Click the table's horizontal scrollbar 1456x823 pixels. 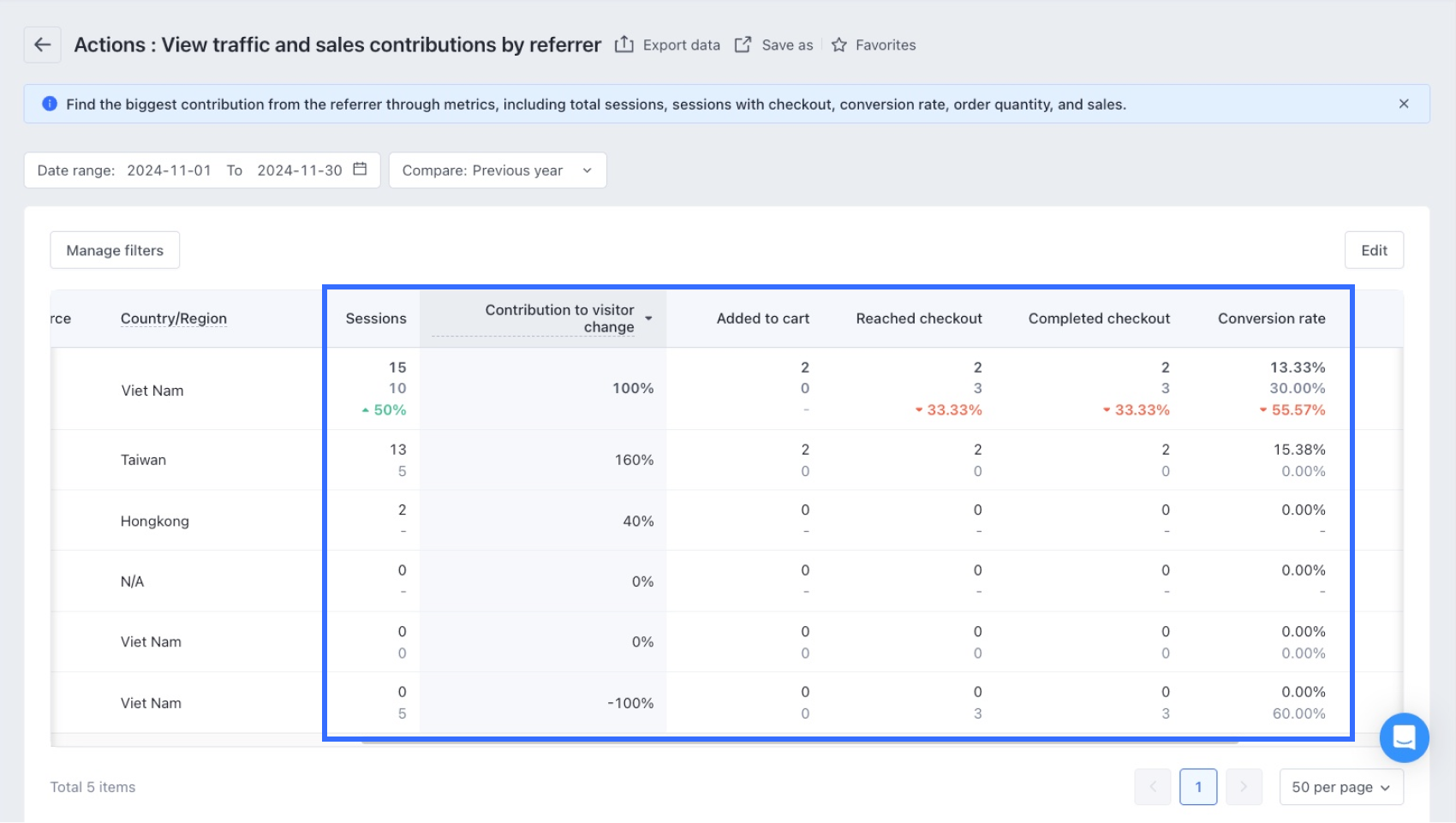point(799,742)
